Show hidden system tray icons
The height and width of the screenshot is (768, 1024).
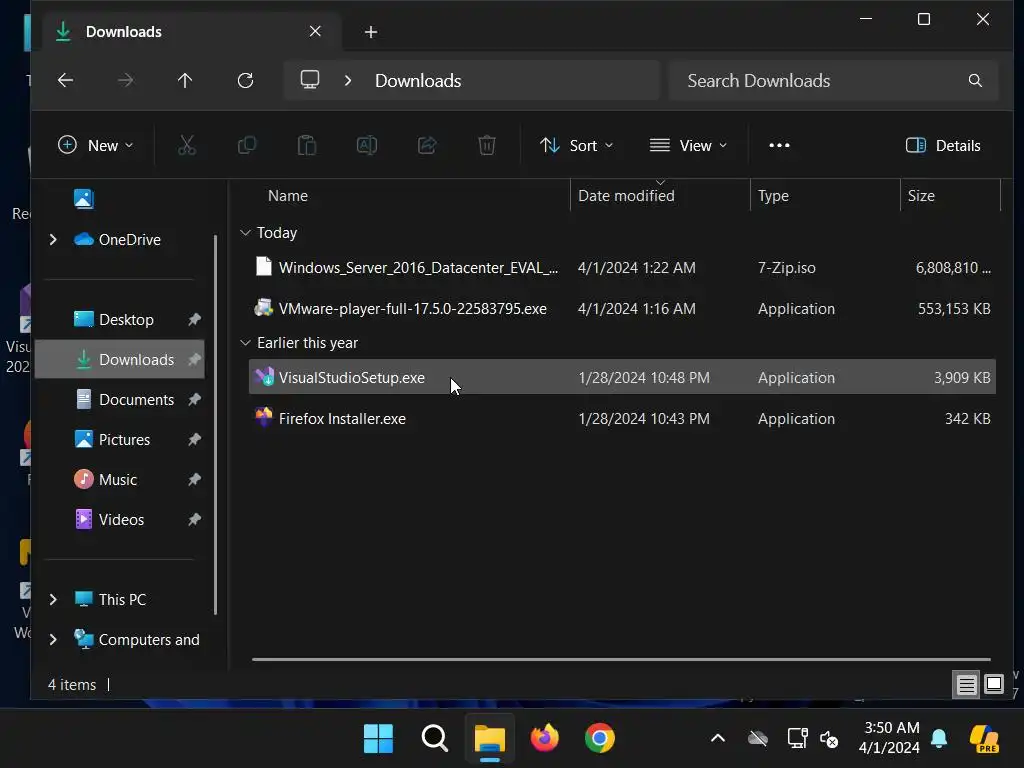(718, 739)
